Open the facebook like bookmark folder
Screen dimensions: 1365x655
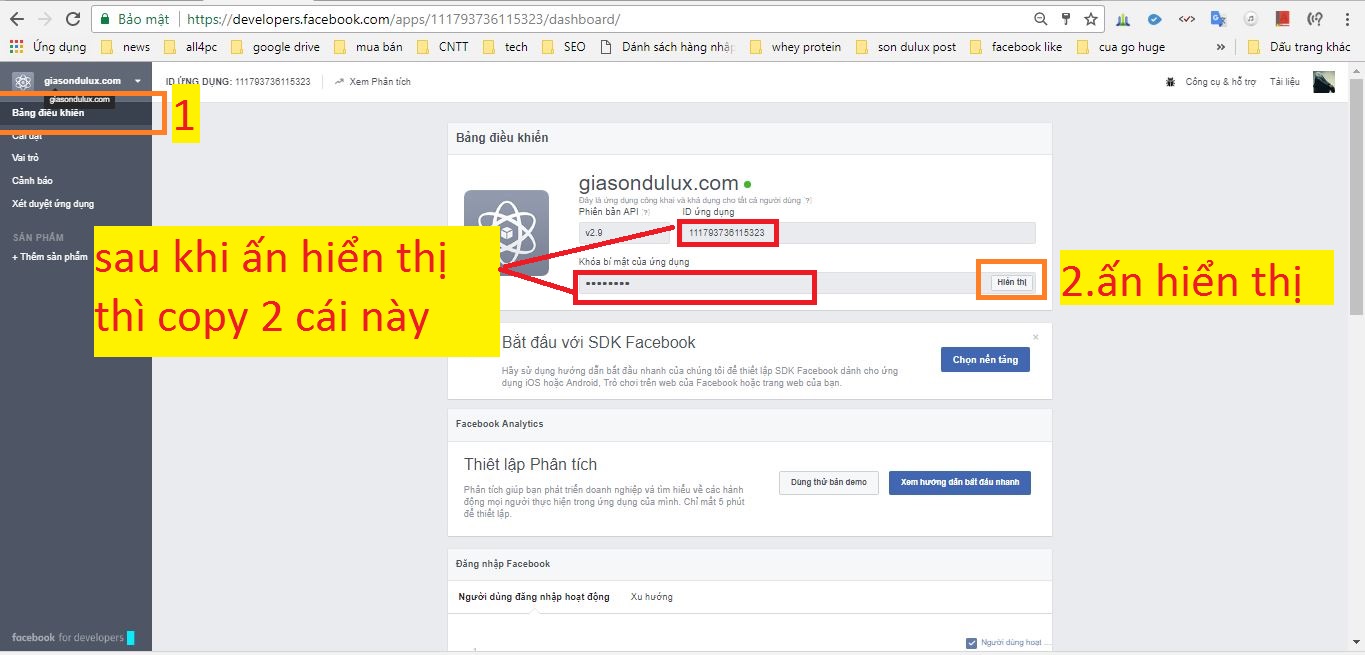point(1016,47)
